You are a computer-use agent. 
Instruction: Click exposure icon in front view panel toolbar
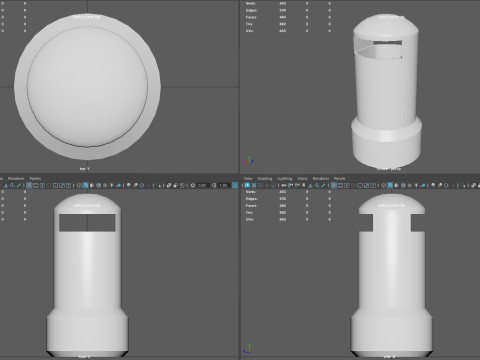click(x=193, y=185)
